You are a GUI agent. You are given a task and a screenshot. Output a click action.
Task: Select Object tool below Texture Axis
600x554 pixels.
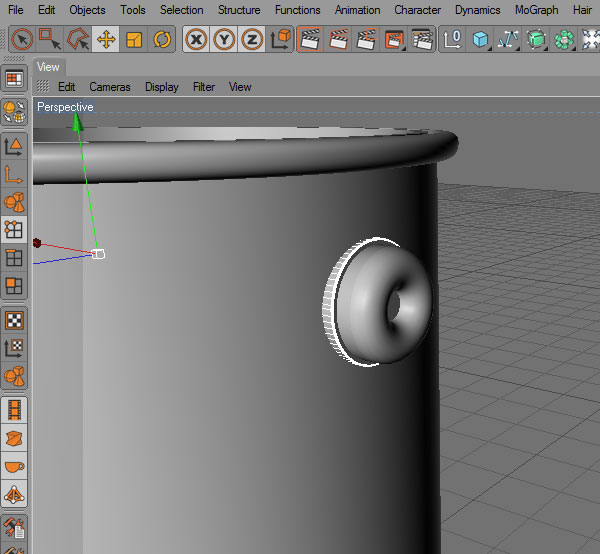[x=14, y=375]
